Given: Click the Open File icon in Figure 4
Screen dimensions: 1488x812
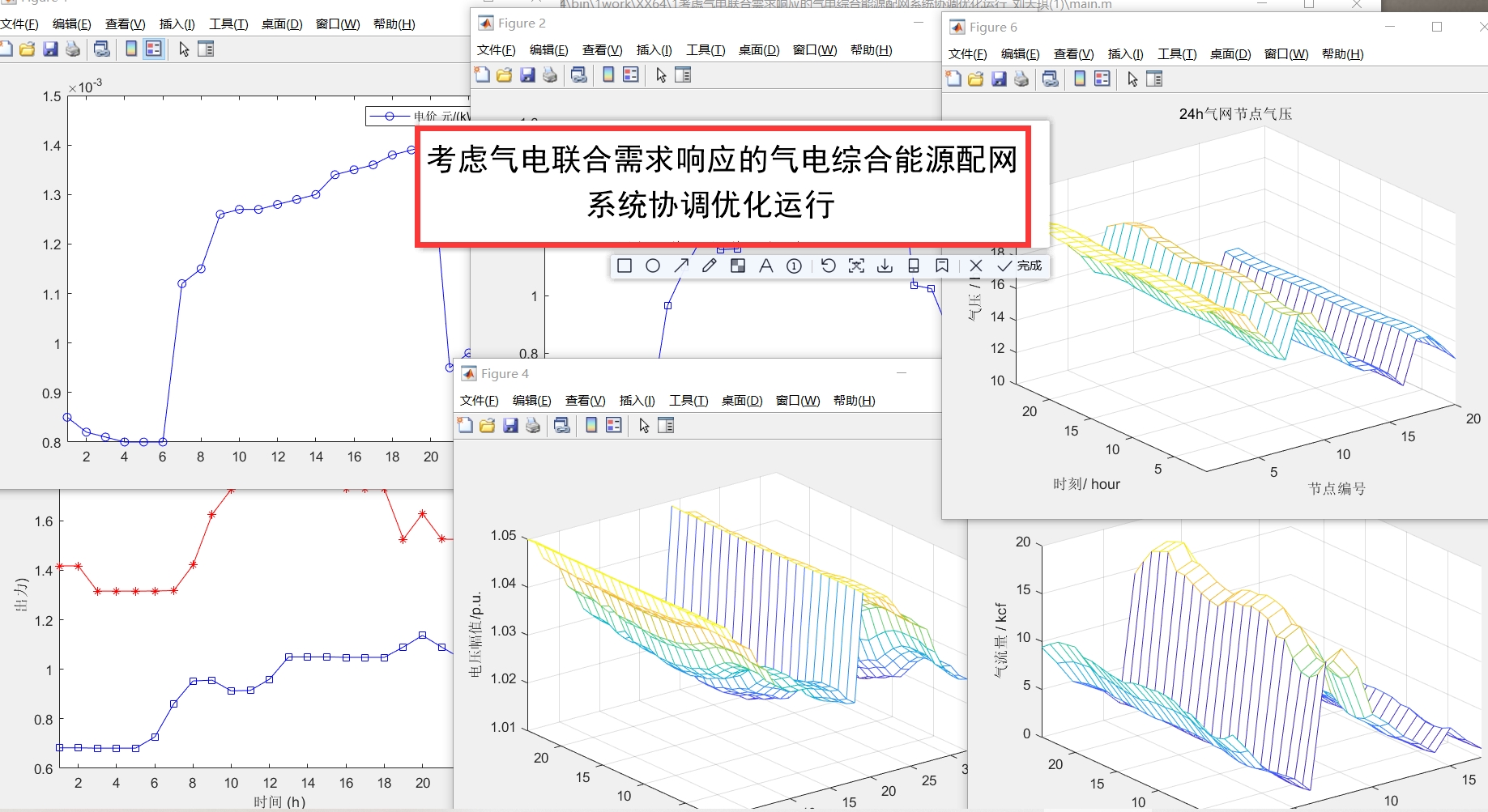Looking at the screenshot, I should click(488, 426).
